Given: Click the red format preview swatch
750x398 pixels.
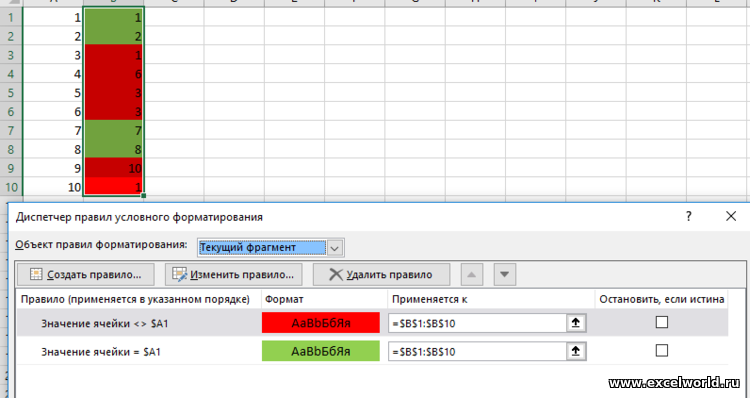Looking at the screenshot, I should tap(321, 323).
